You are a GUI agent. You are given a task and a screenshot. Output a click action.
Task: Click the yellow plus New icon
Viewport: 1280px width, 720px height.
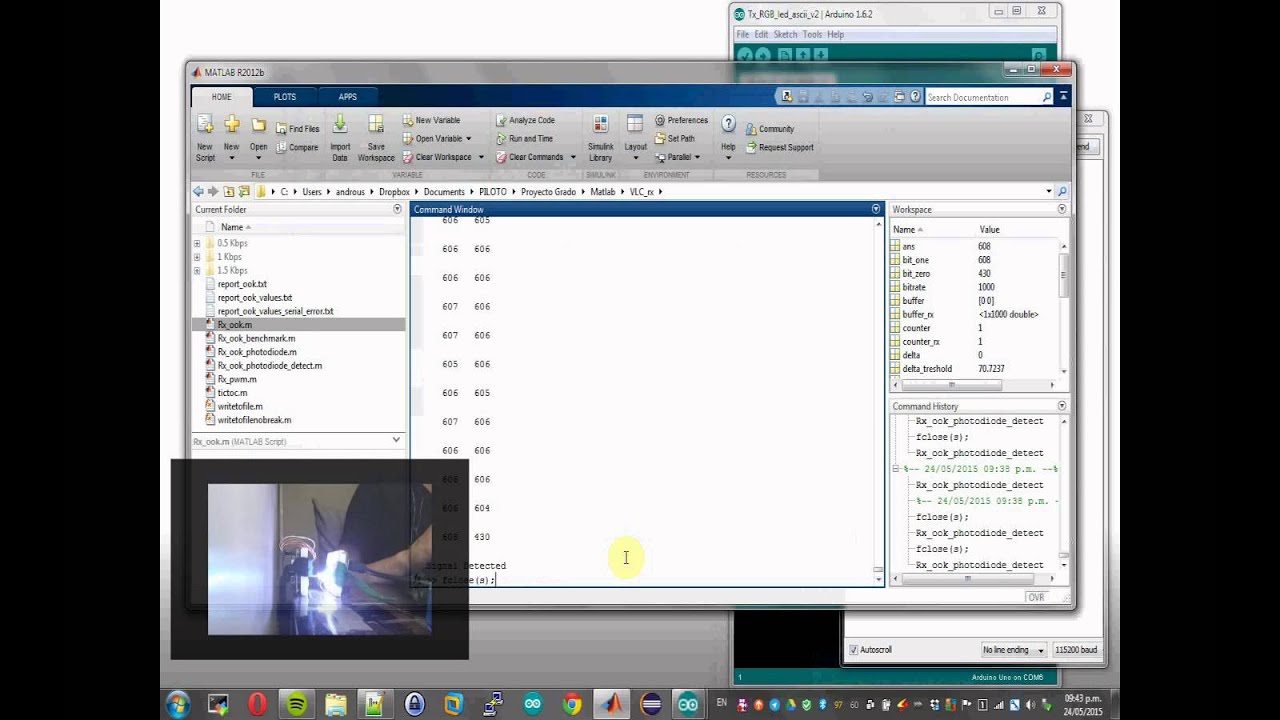pyautogui.click(x=232, y=124)
